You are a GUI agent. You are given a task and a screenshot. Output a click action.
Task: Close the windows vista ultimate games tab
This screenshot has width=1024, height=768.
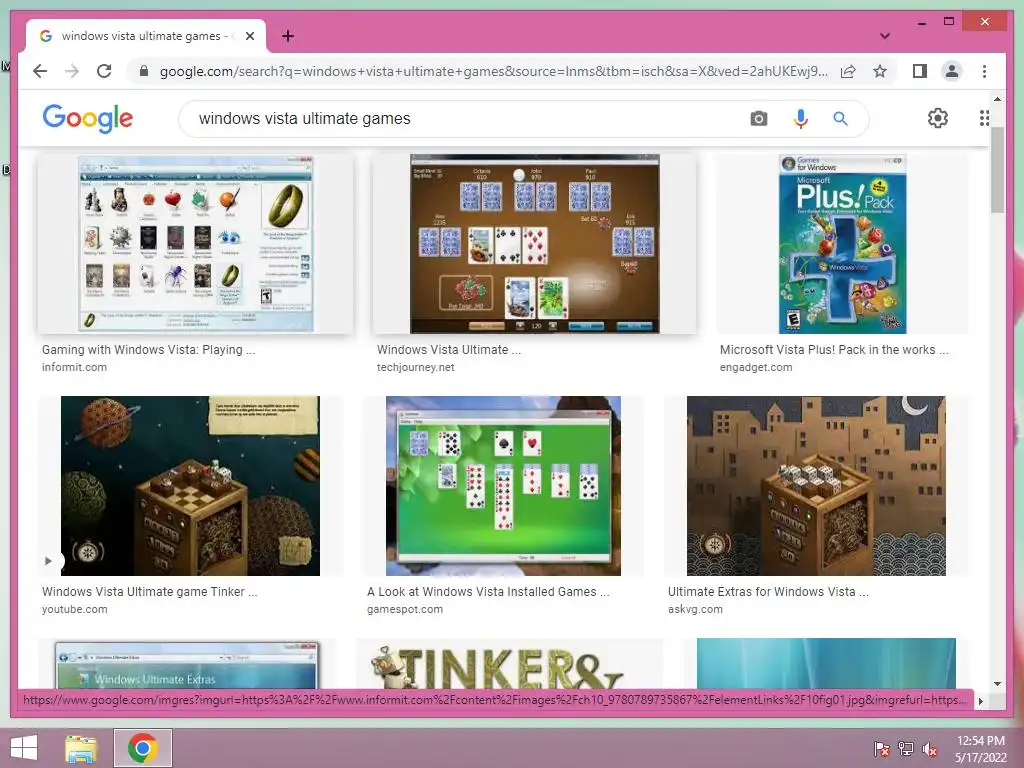point(249,36)
